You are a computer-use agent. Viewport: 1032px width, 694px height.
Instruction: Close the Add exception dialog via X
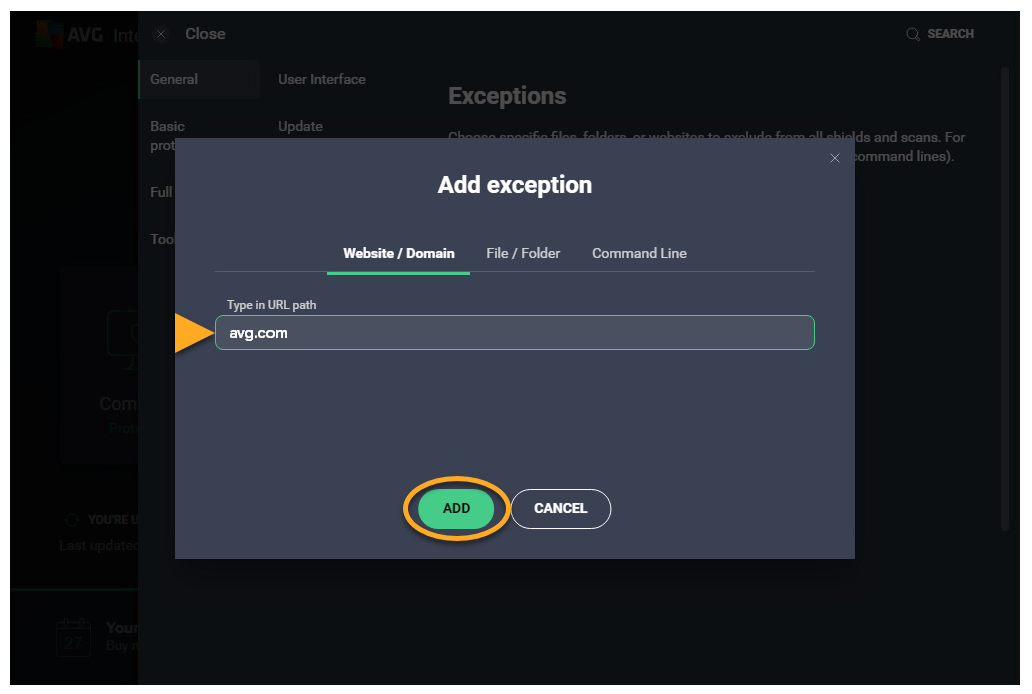835,158
